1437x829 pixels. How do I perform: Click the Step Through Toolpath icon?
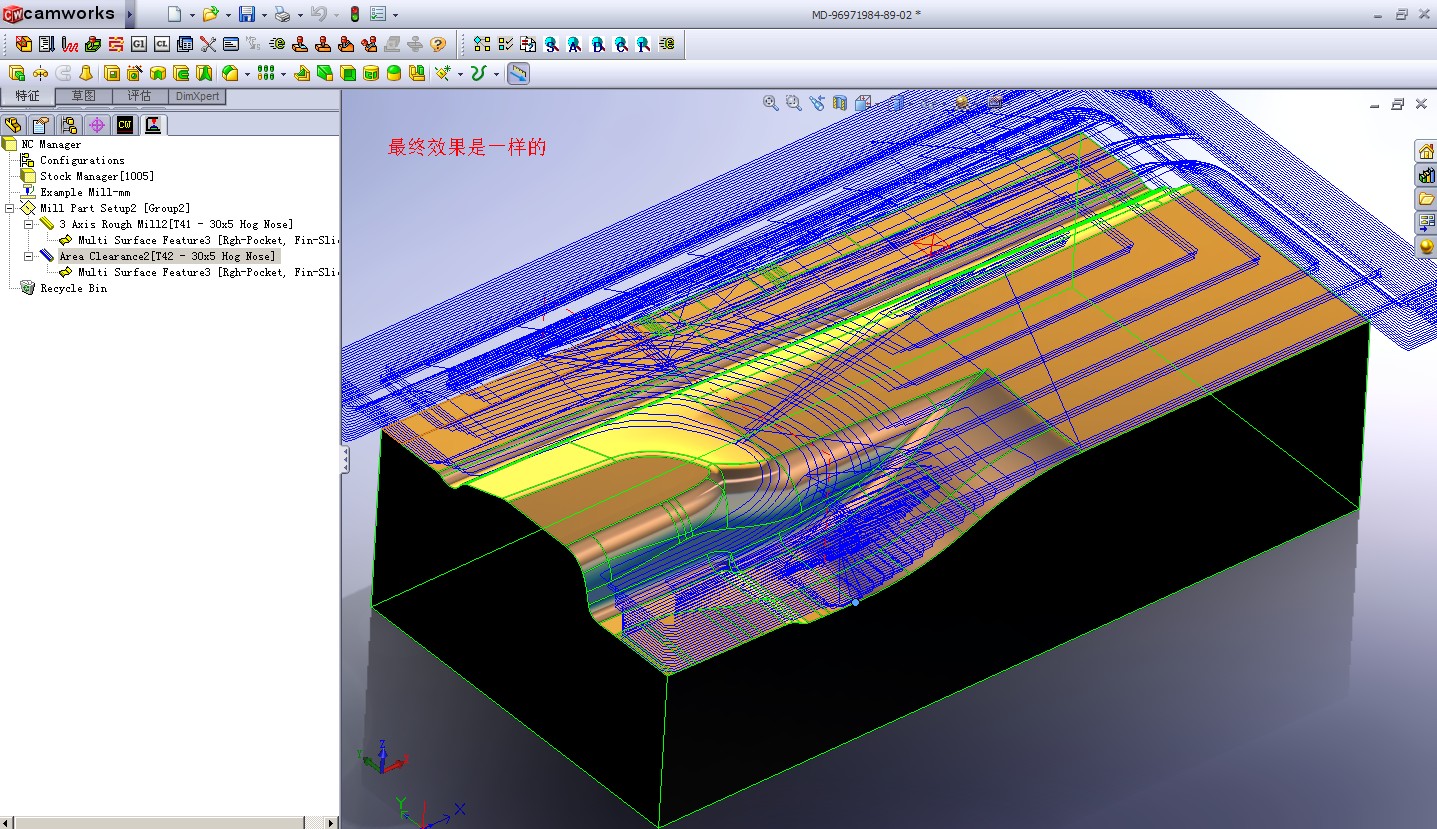tap(116, 44)
